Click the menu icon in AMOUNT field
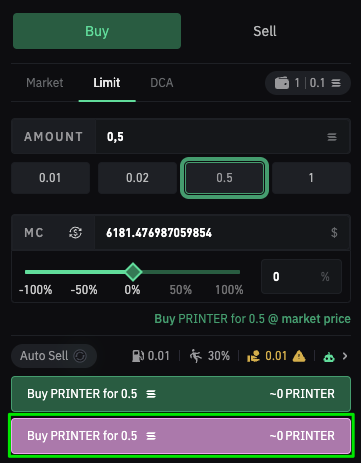 click(332, 137)
